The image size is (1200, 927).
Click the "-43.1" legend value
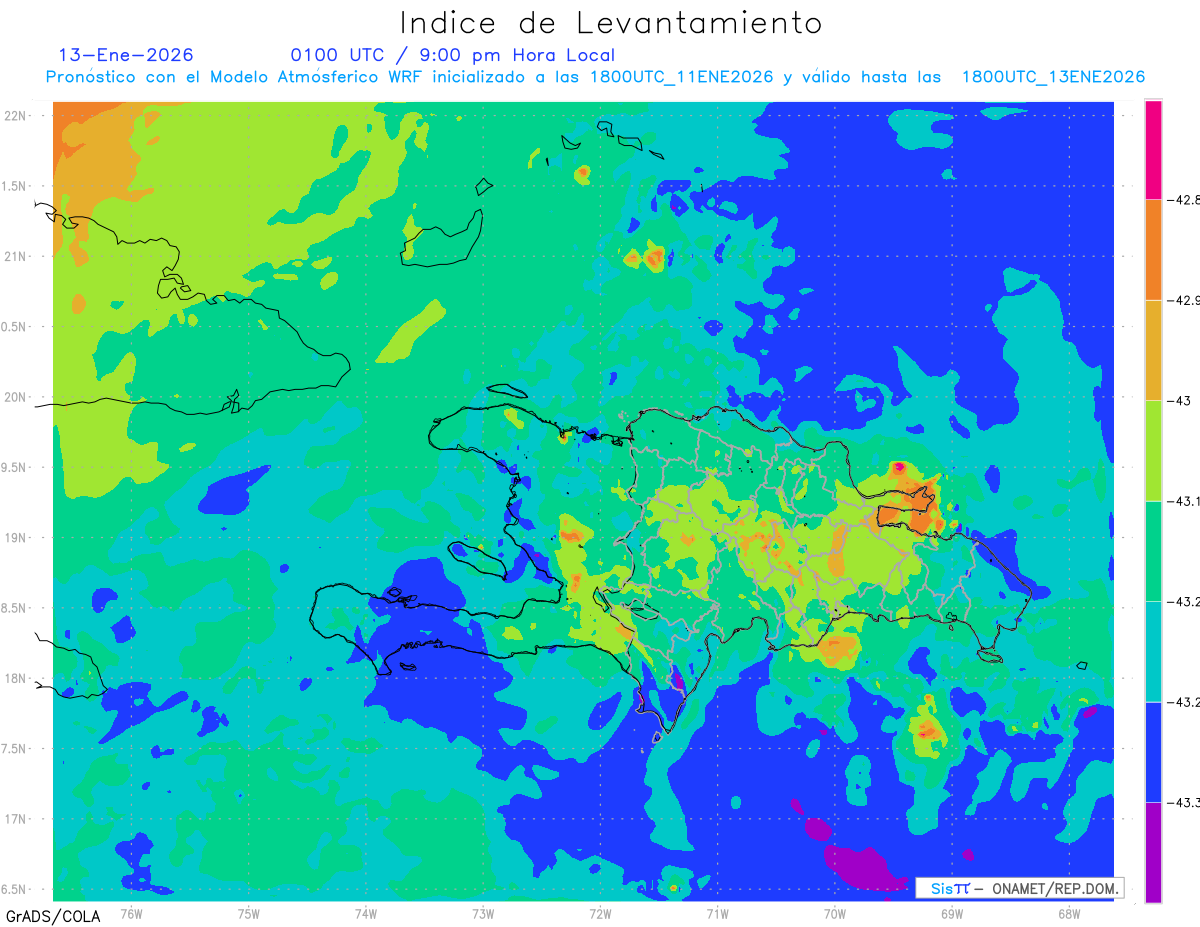(x=1184, y=501)
